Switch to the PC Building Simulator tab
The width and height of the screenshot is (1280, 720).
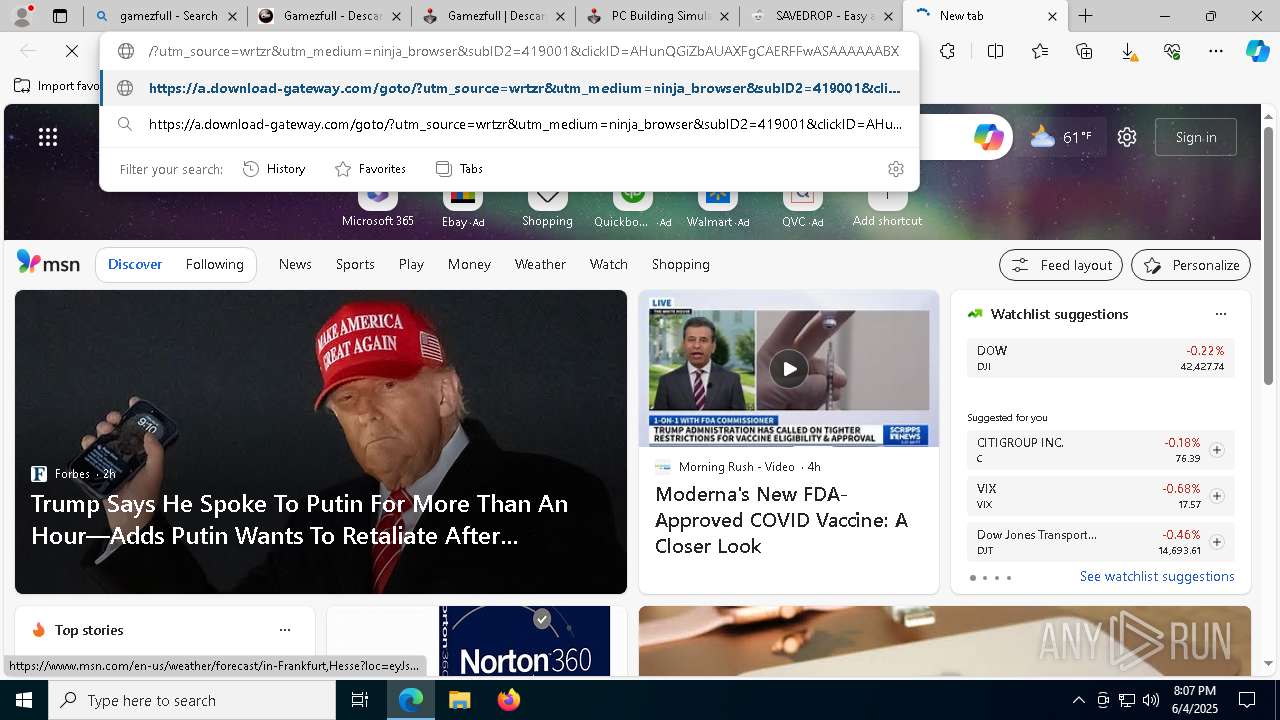tap(656, 16)
